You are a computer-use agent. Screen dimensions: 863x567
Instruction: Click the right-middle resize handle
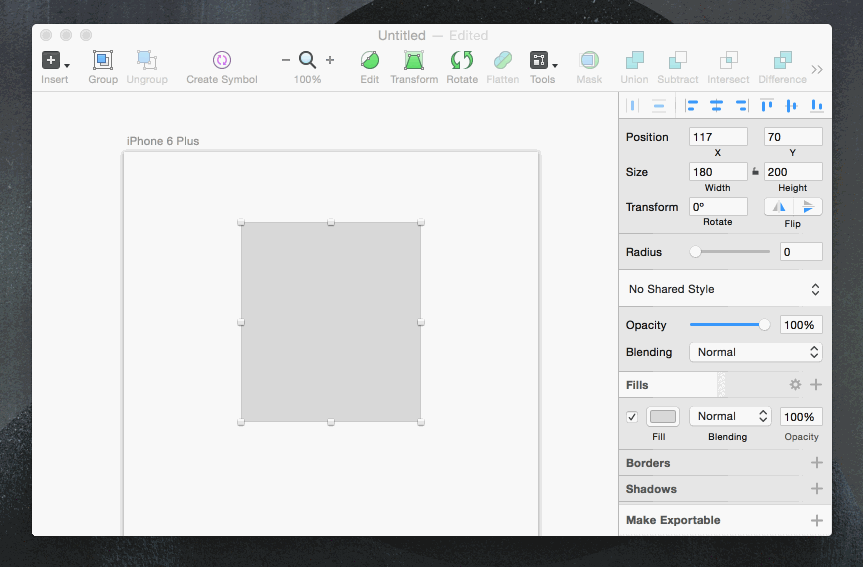(x=421, y=323)
